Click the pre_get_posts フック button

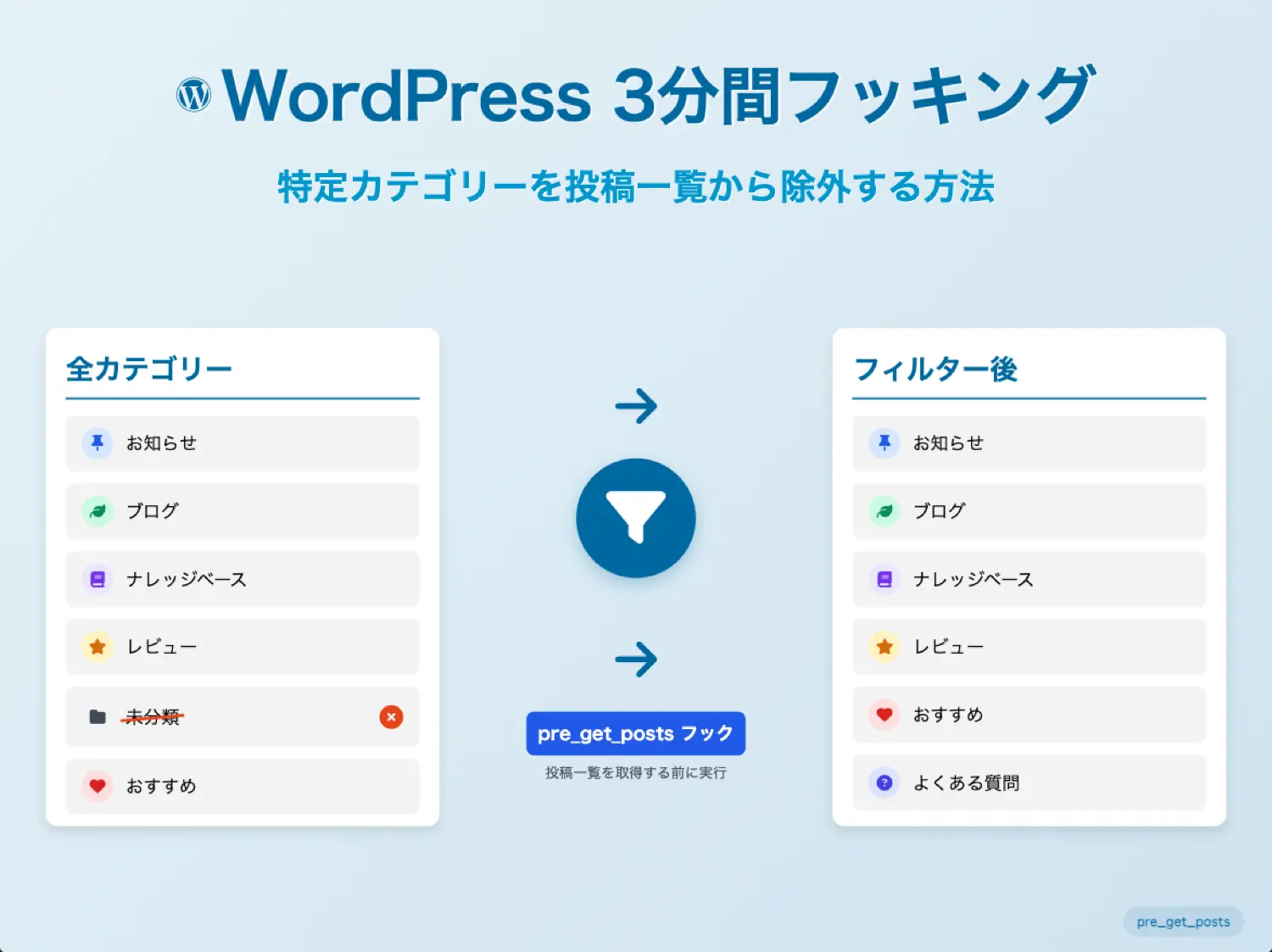coord(636,733)
